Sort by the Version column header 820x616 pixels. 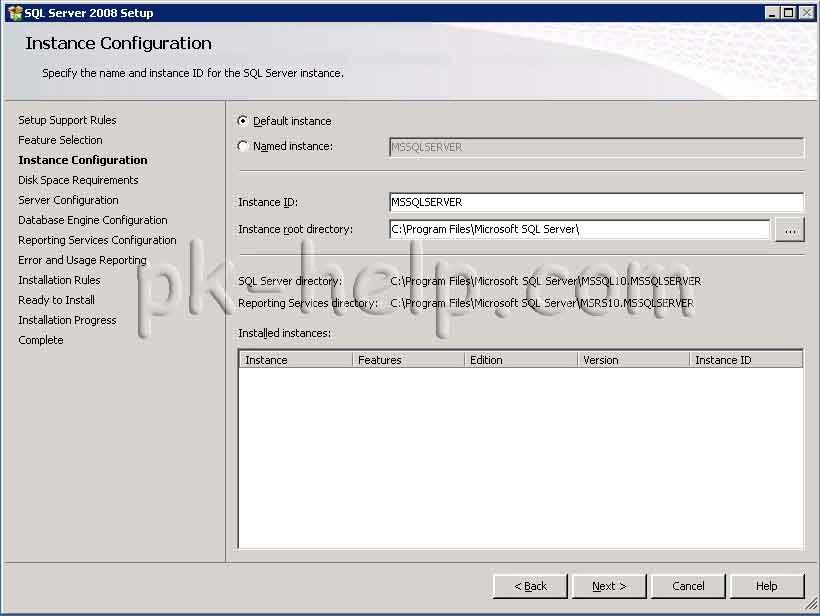click(x=633, y=360)
